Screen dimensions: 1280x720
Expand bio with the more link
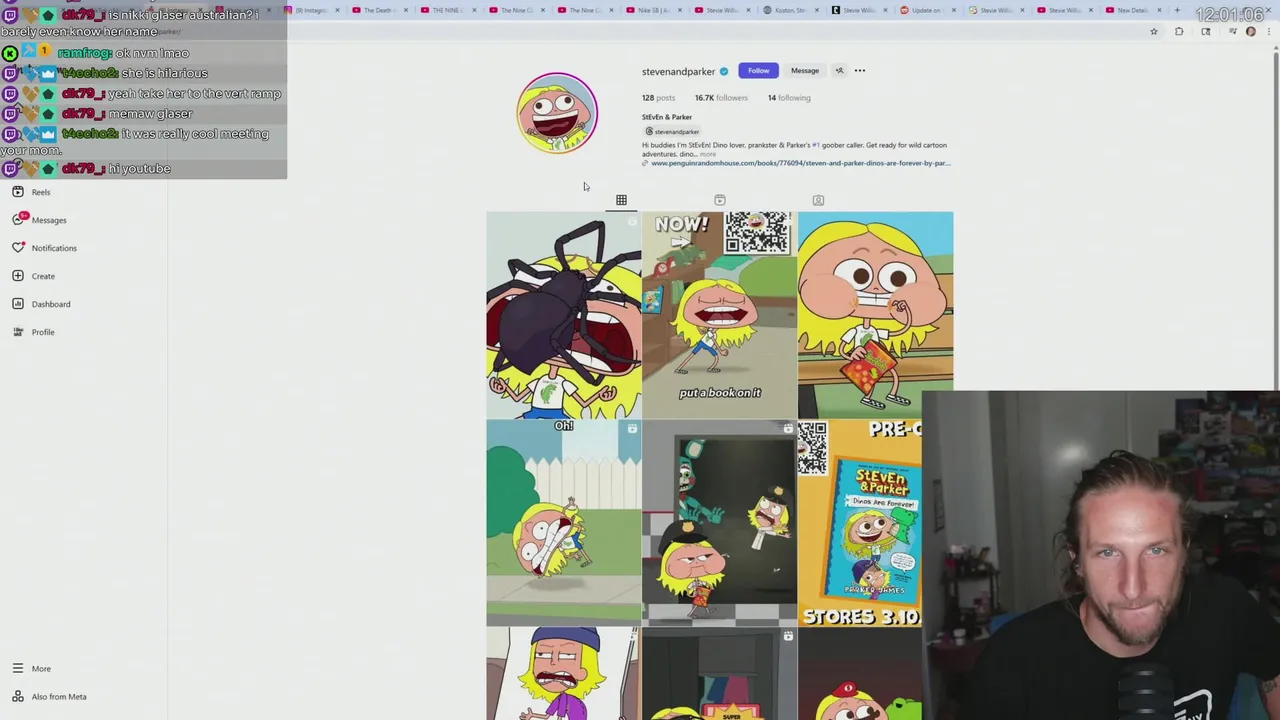tap(708, 154)
